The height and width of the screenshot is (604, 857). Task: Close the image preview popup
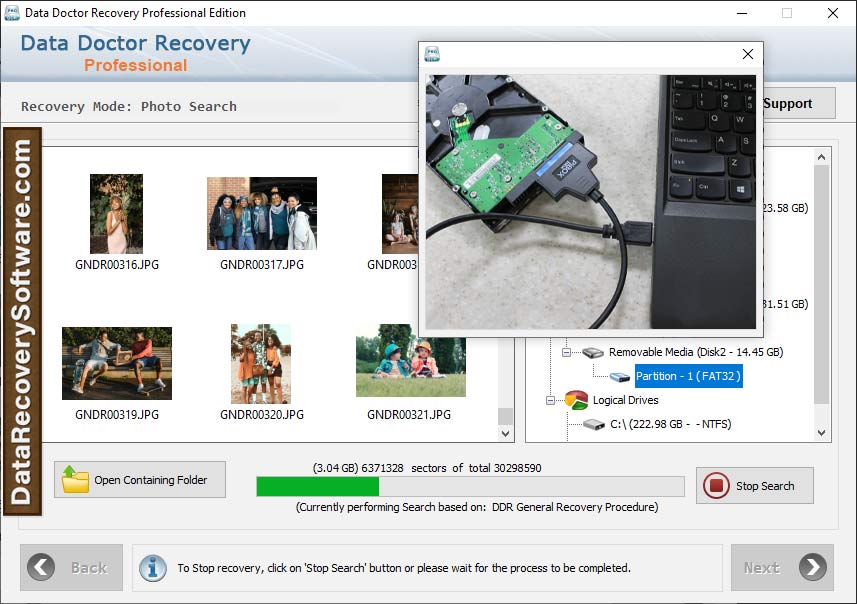tap(747, 54)
